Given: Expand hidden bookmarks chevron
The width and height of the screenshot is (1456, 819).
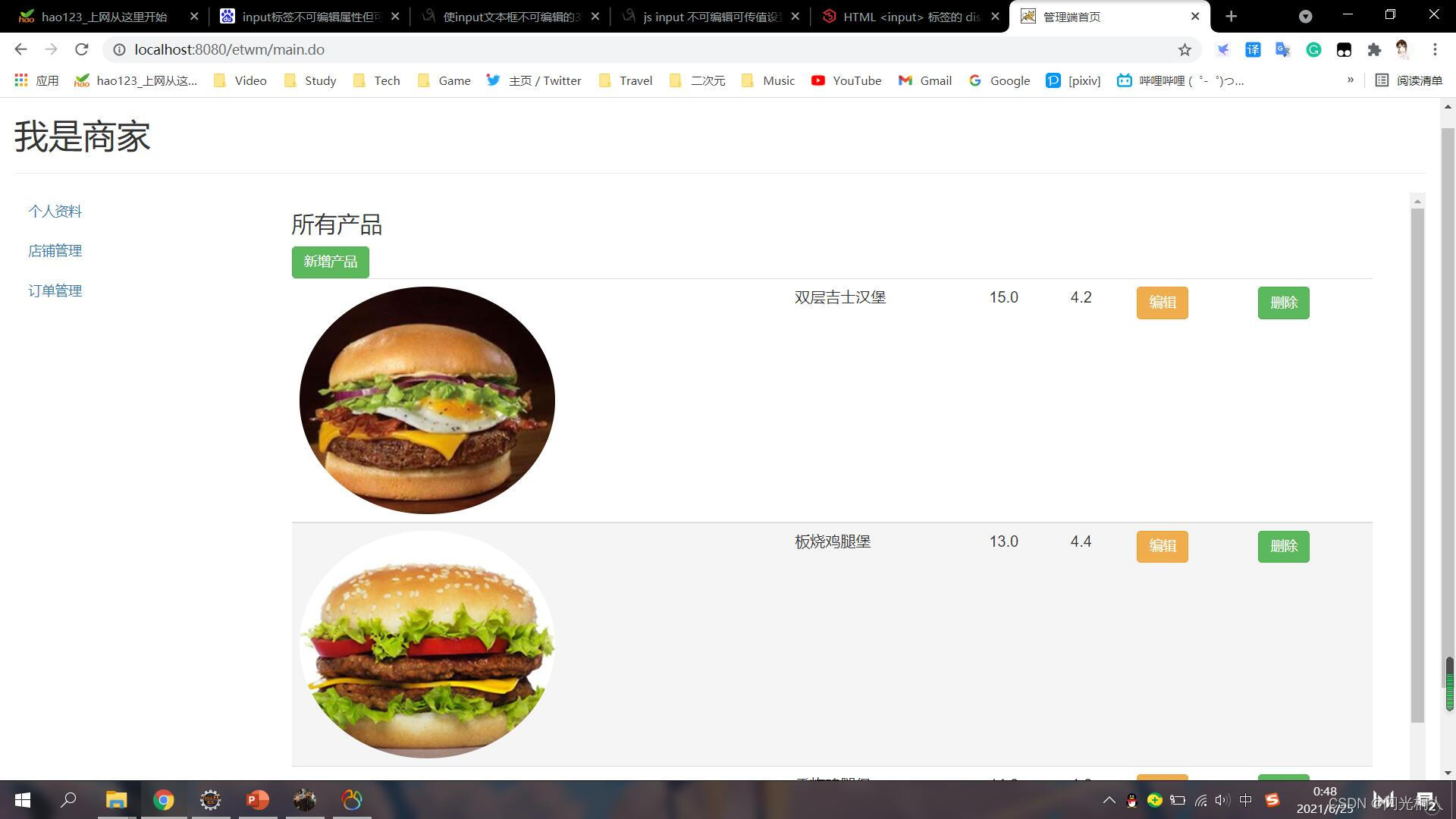Looking at the screenshot, I should click(x=1350, y=80).
